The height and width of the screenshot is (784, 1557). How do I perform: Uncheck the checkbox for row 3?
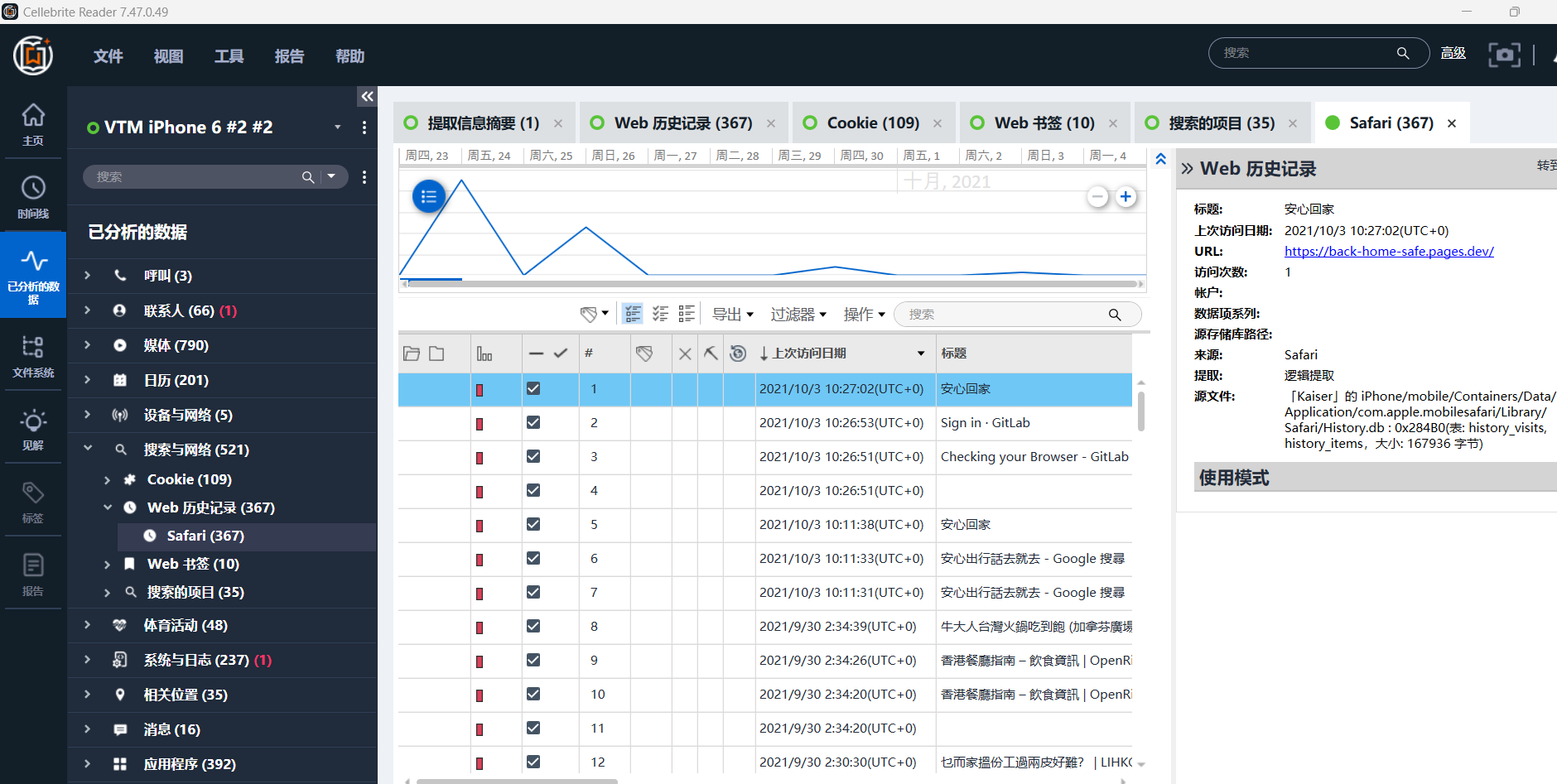[x=533, y=456]
